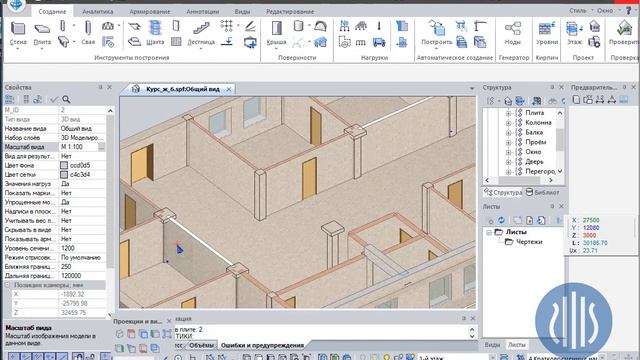Click the Структура tree horizontal scrollbar
Image resolution: width=640 pixels, height=360 pixels.
click(x=519, y=180)
